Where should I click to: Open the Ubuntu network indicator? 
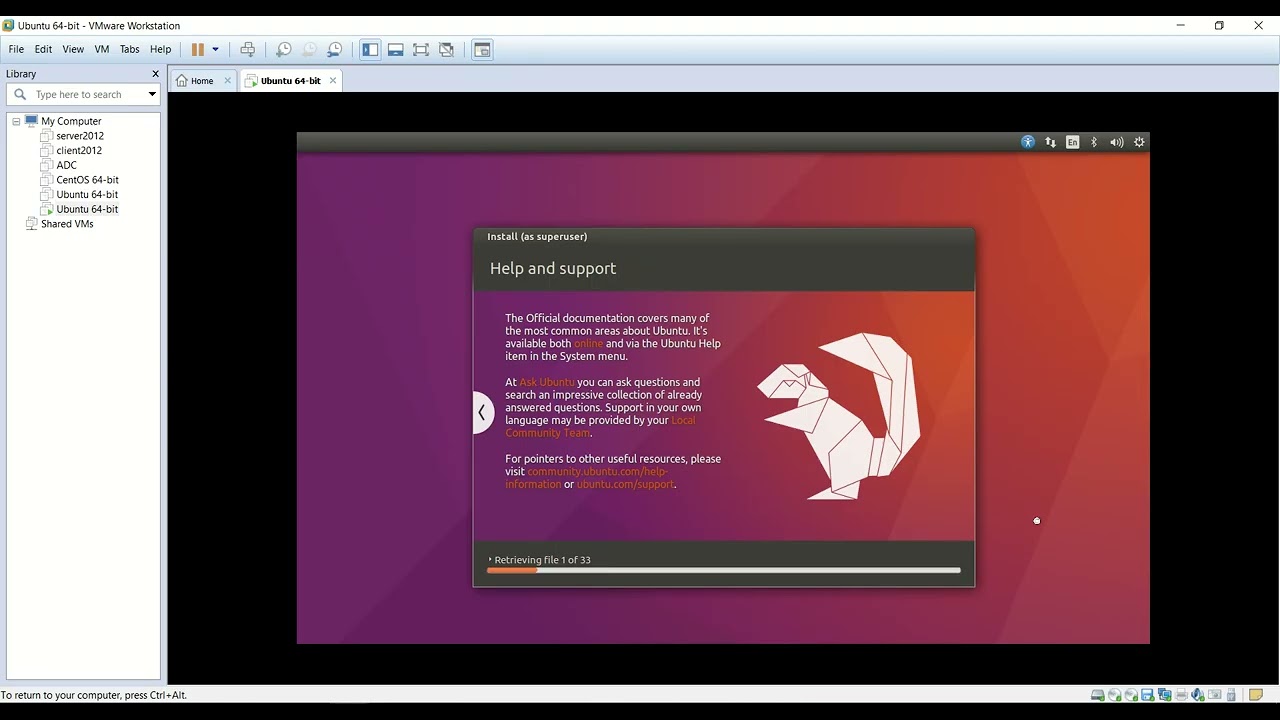[1050, 142]
